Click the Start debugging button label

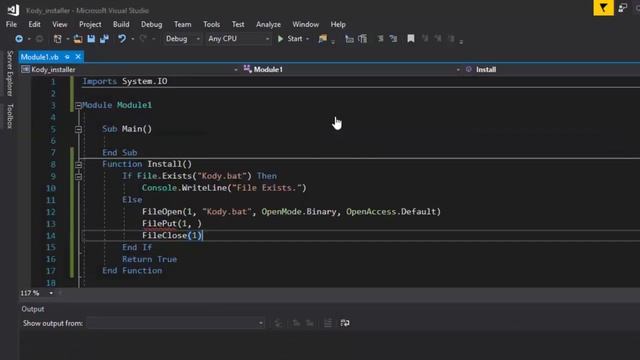(x=295, y=39)
